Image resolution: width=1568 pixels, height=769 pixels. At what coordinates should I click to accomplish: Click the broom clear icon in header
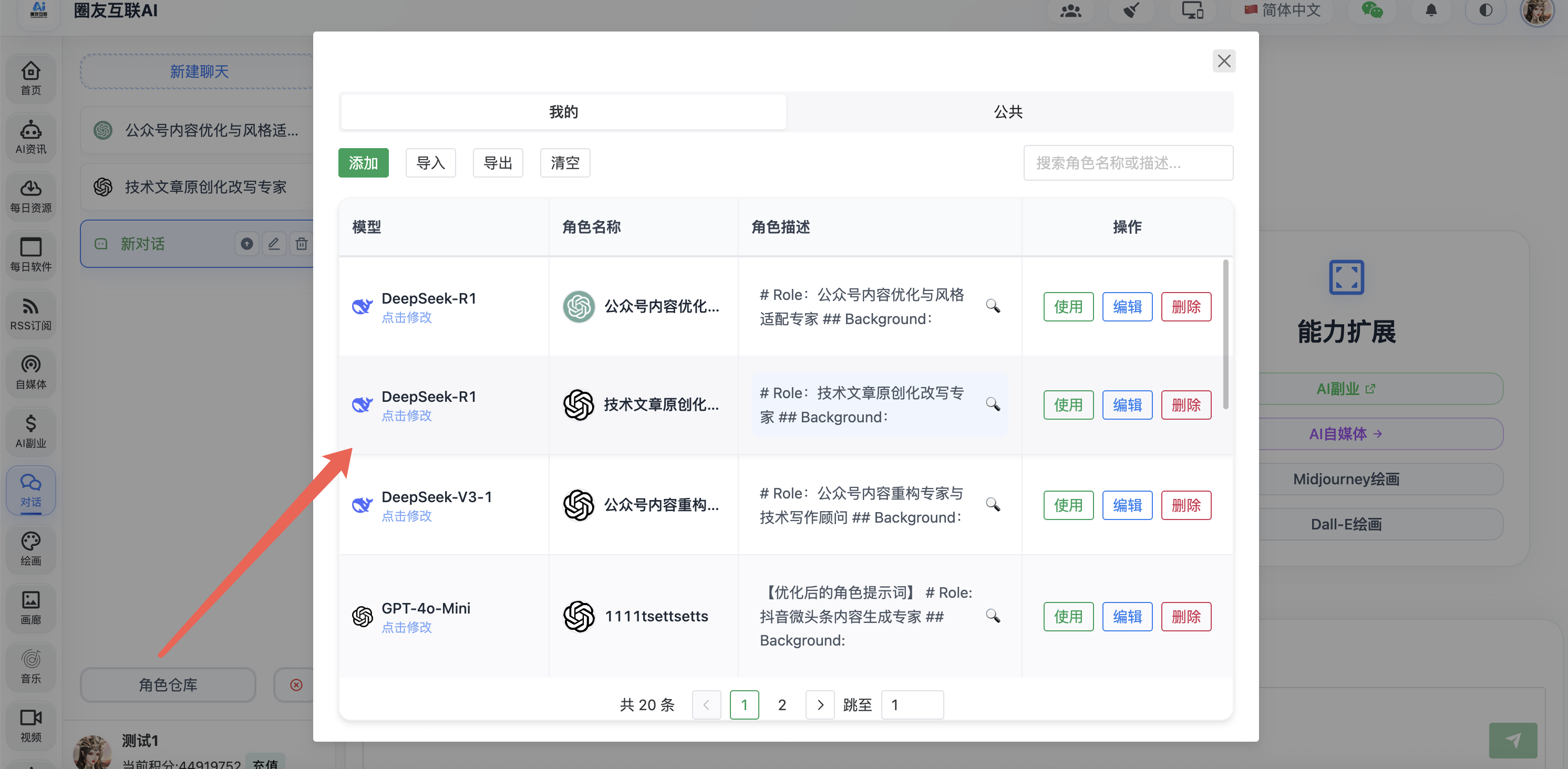click(1131, 11)
